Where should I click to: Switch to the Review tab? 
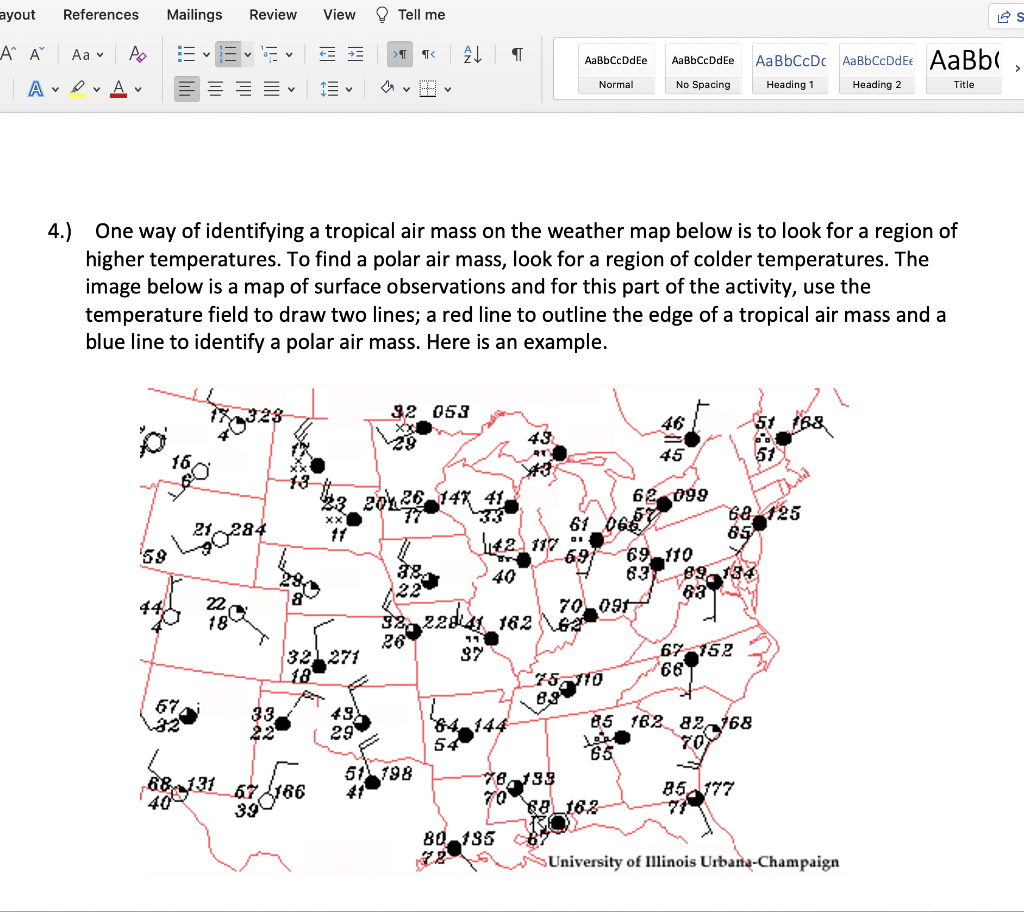point(273,14)
